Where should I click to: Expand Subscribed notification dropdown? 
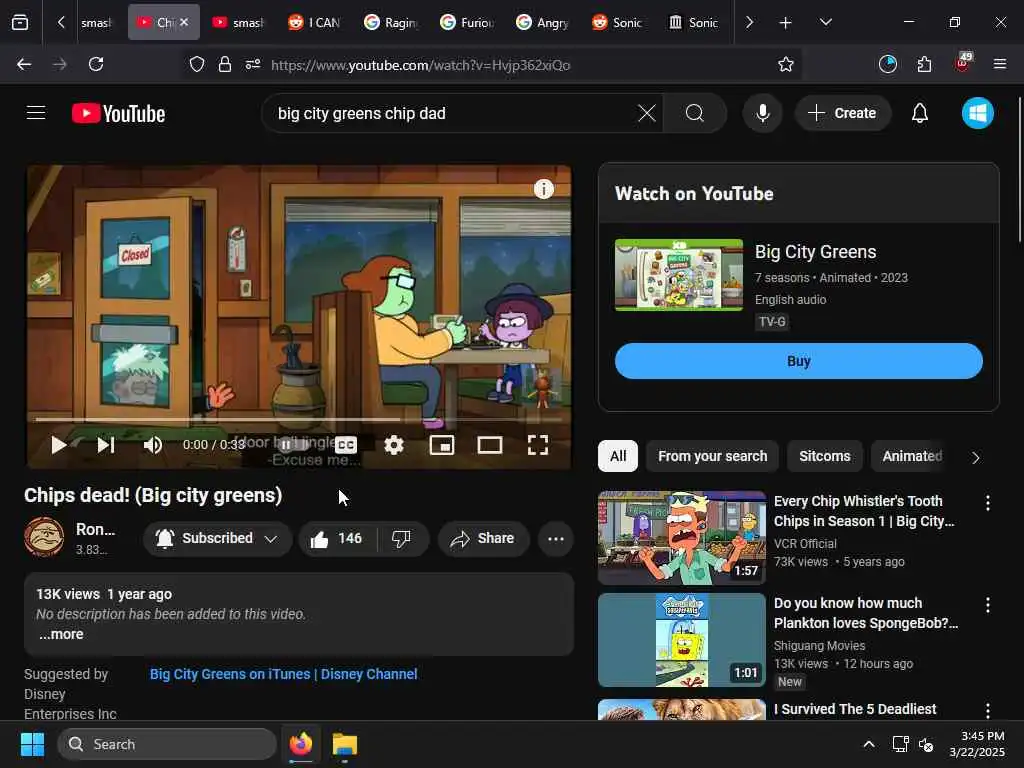tap(217, 539)
